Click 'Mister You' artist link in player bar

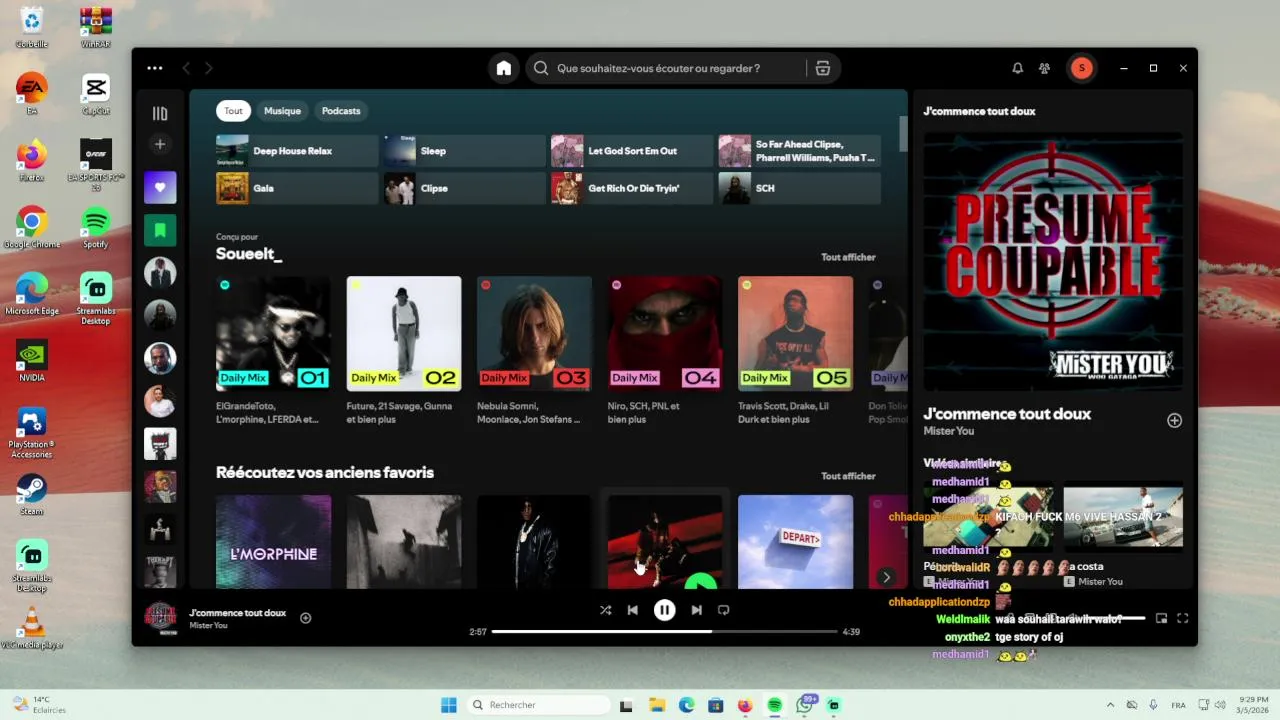pyautogui.click(x=209, y=626)
